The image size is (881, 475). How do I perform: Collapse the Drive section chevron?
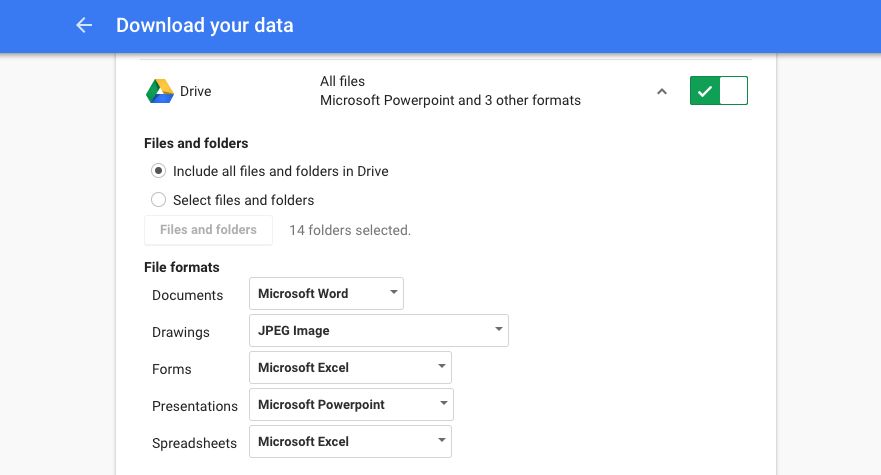662,92
